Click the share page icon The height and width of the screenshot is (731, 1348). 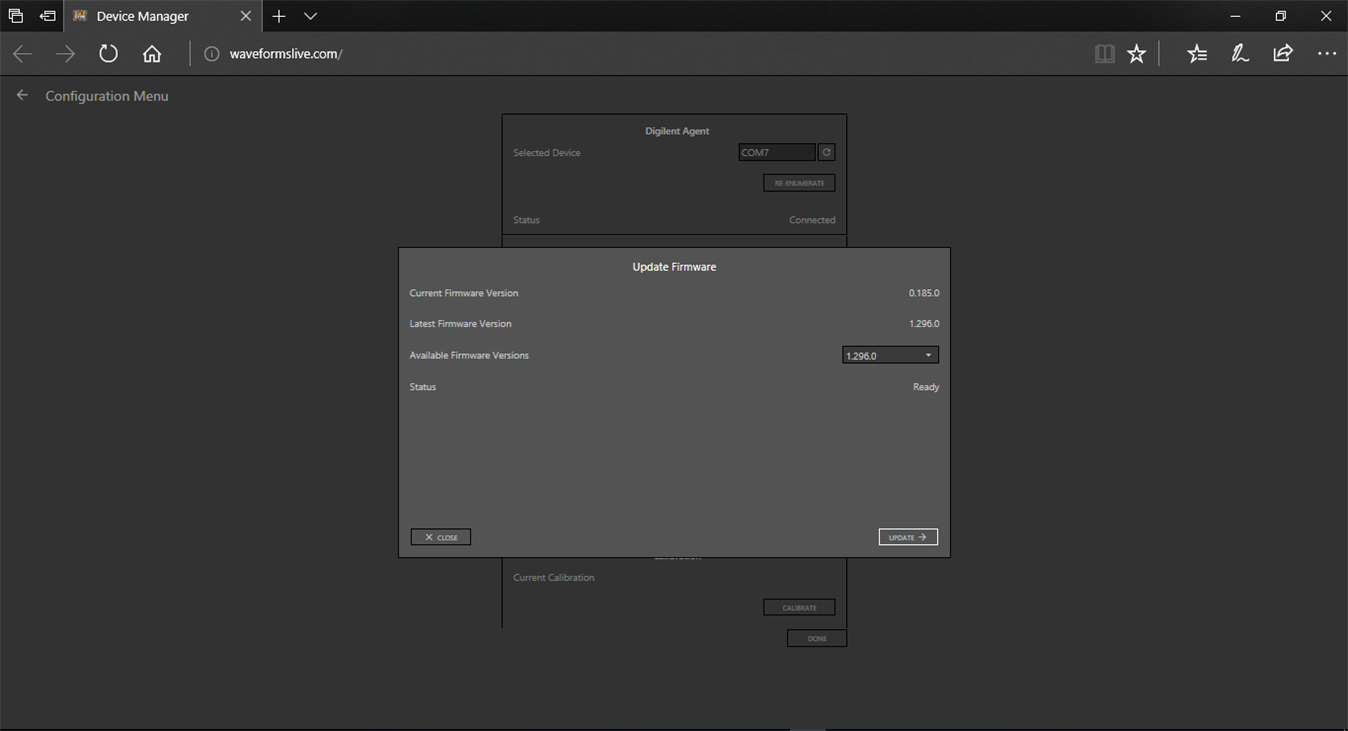click(x=1283, y=54)
